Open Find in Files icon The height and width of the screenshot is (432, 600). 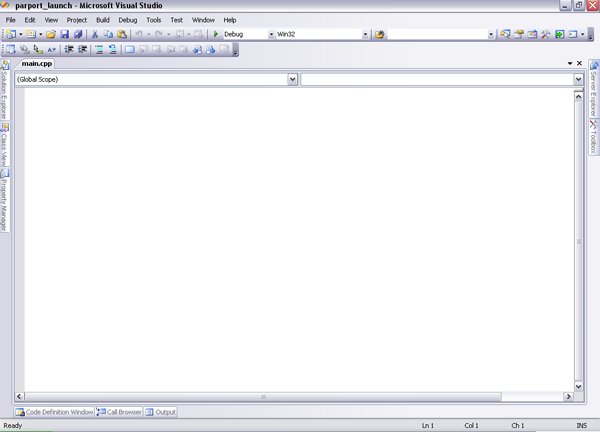coord(379,34)
